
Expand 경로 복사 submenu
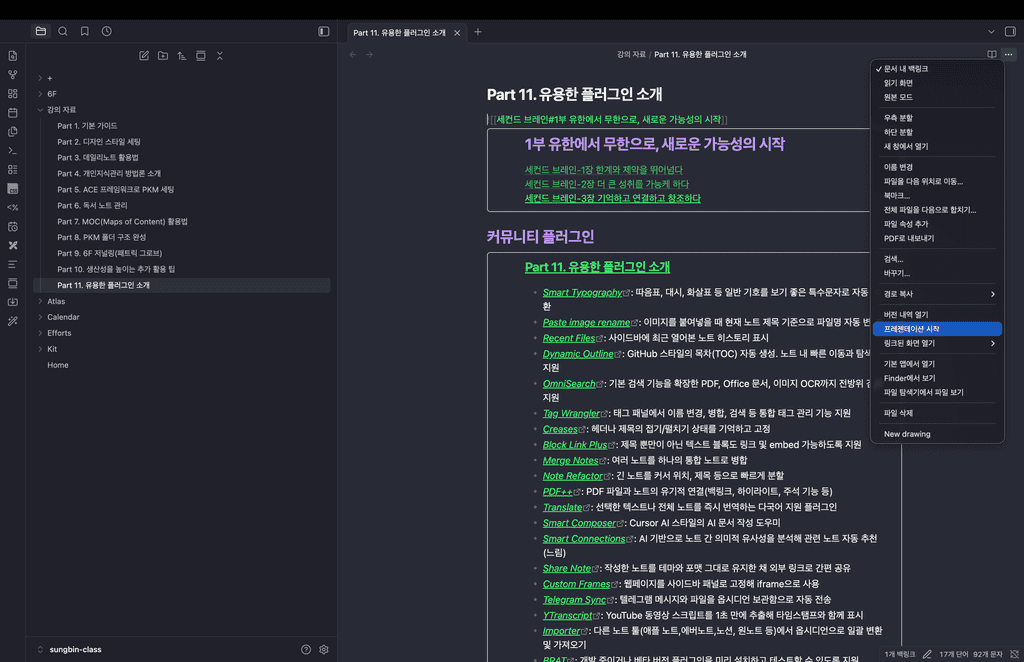tap(937, 294)
